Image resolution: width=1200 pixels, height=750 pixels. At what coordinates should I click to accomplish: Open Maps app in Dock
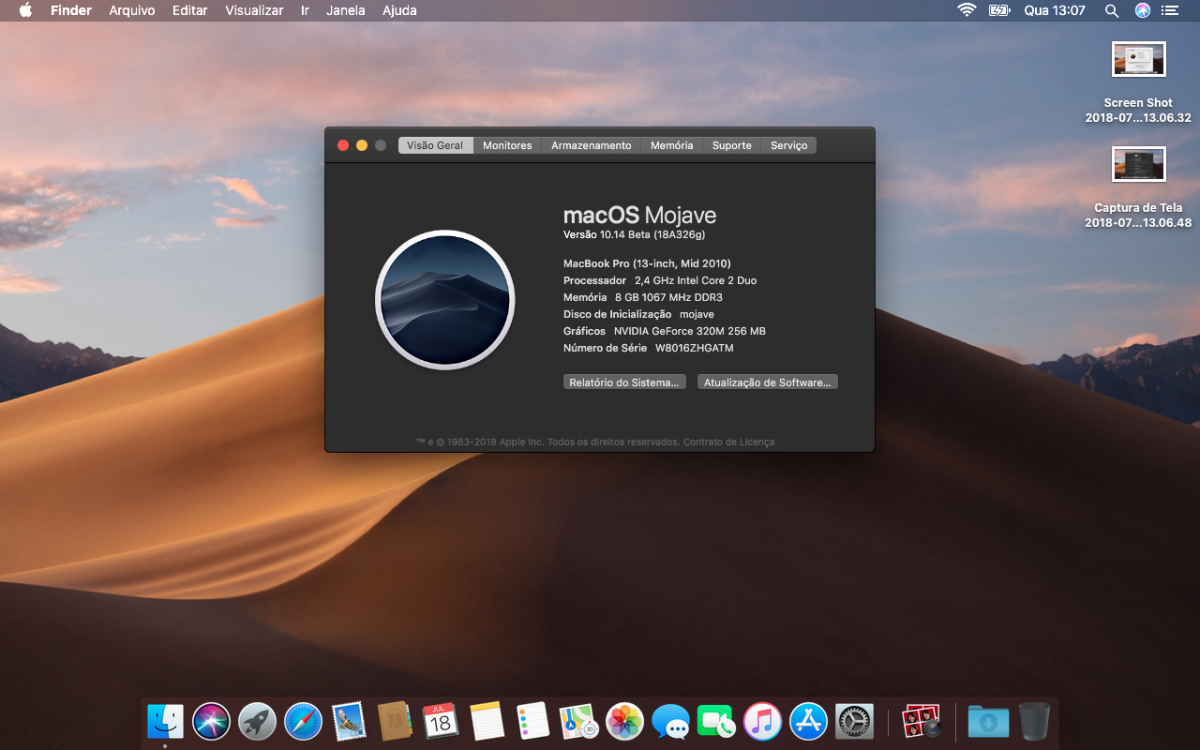[579, 721]
